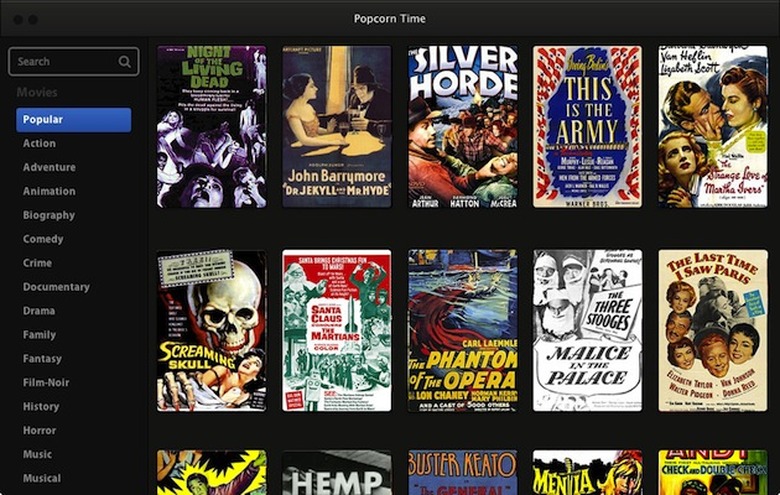The width and height of the screenshot is (780, 495).
Task: Select the Screaming Skull poster
Action: point(211,330)
